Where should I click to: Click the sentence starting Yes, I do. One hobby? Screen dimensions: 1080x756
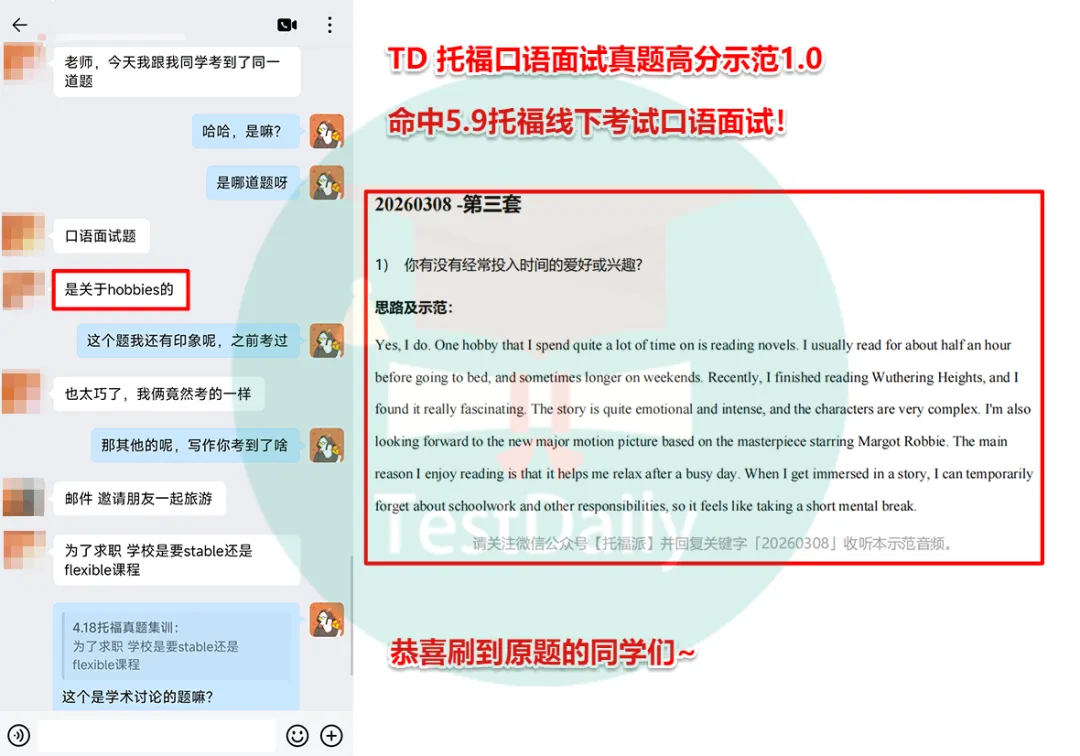coord(586,345)
